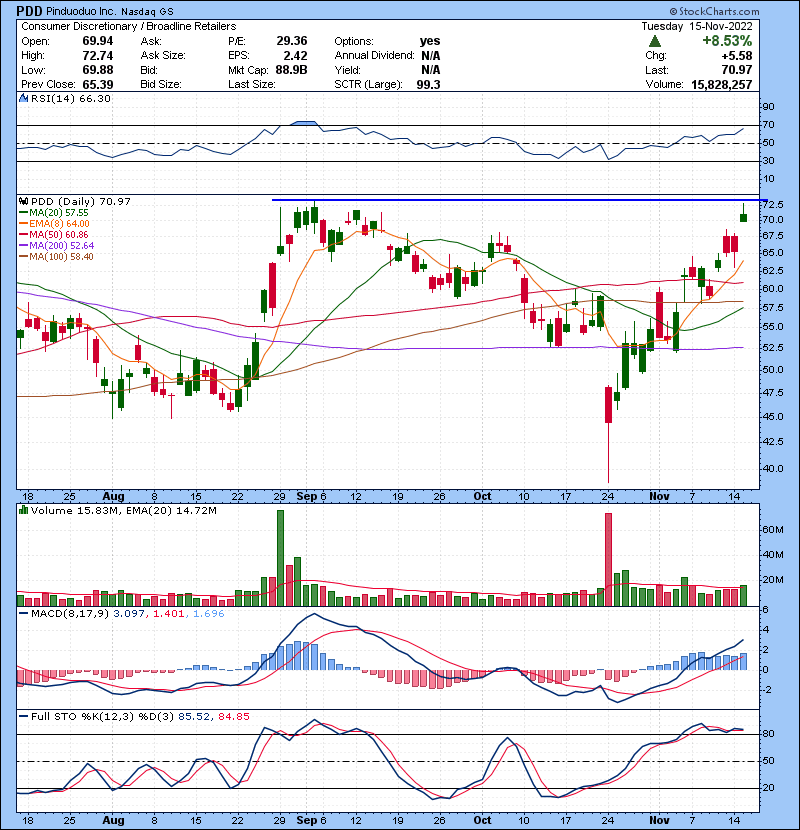Click the Last price 70.97 value
Image resolution: width=800 pixels, height=830 pixels.
point(737,70)
